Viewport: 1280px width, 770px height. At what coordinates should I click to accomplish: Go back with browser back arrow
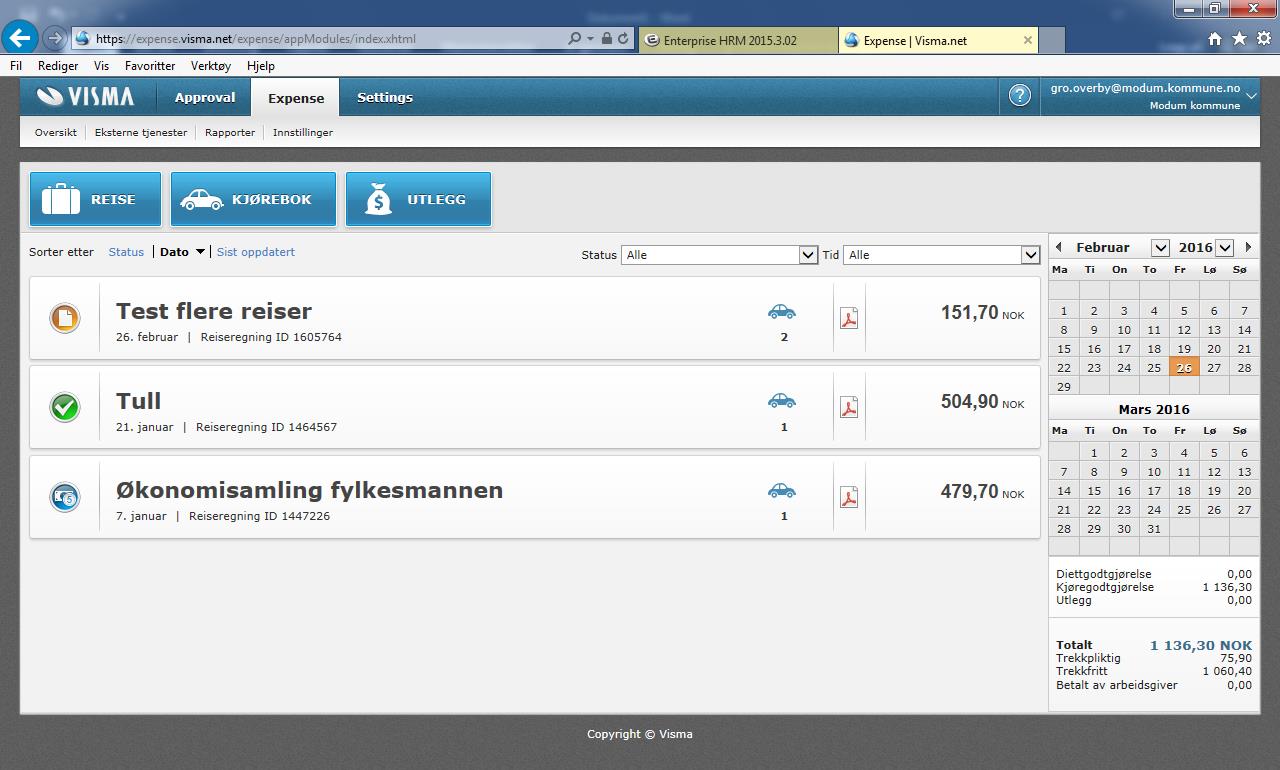point(20,38)
